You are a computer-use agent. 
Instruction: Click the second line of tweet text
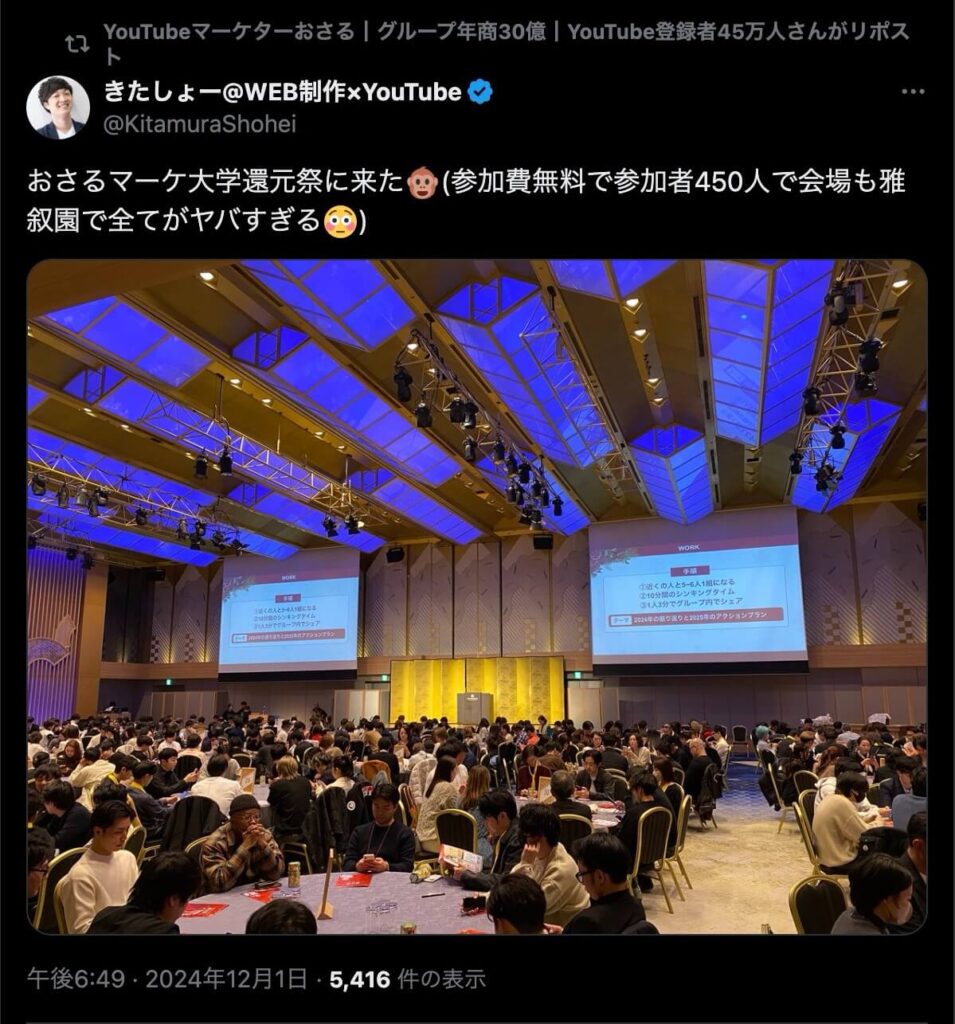197,221
